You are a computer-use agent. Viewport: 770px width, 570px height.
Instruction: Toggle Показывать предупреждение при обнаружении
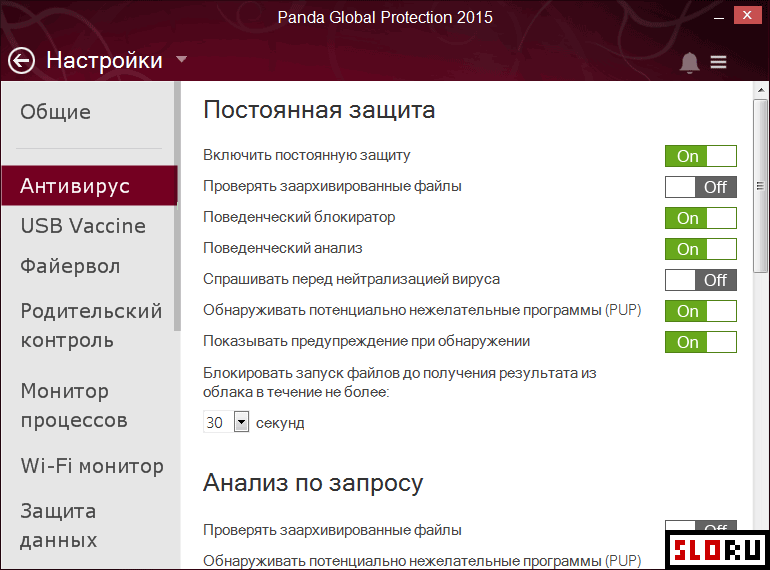tap(700, 342)
